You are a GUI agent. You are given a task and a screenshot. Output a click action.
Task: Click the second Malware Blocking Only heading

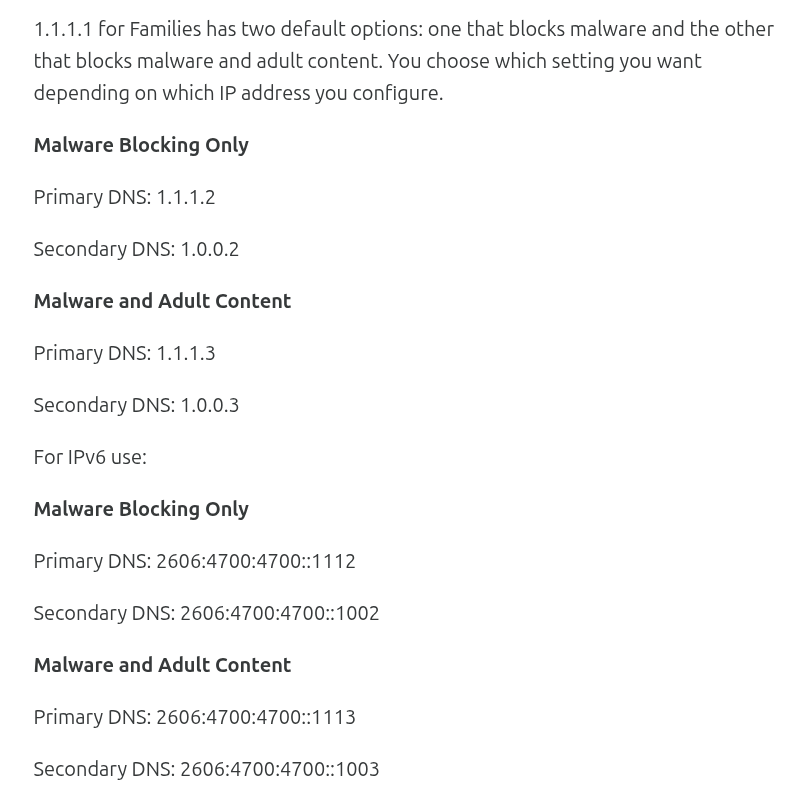click(141, 509)
